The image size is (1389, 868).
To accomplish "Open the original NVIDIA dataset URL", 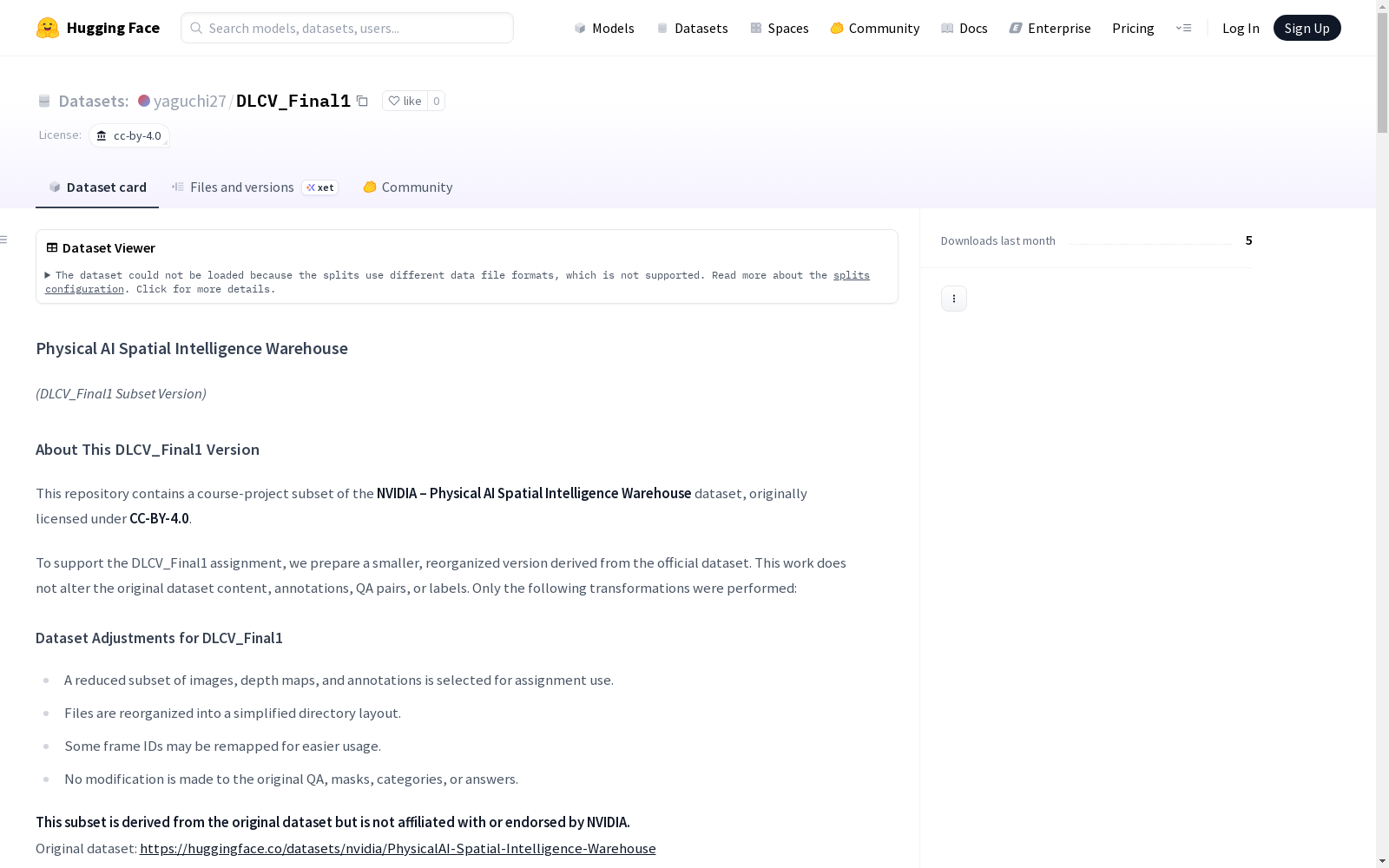I will 398,848.
